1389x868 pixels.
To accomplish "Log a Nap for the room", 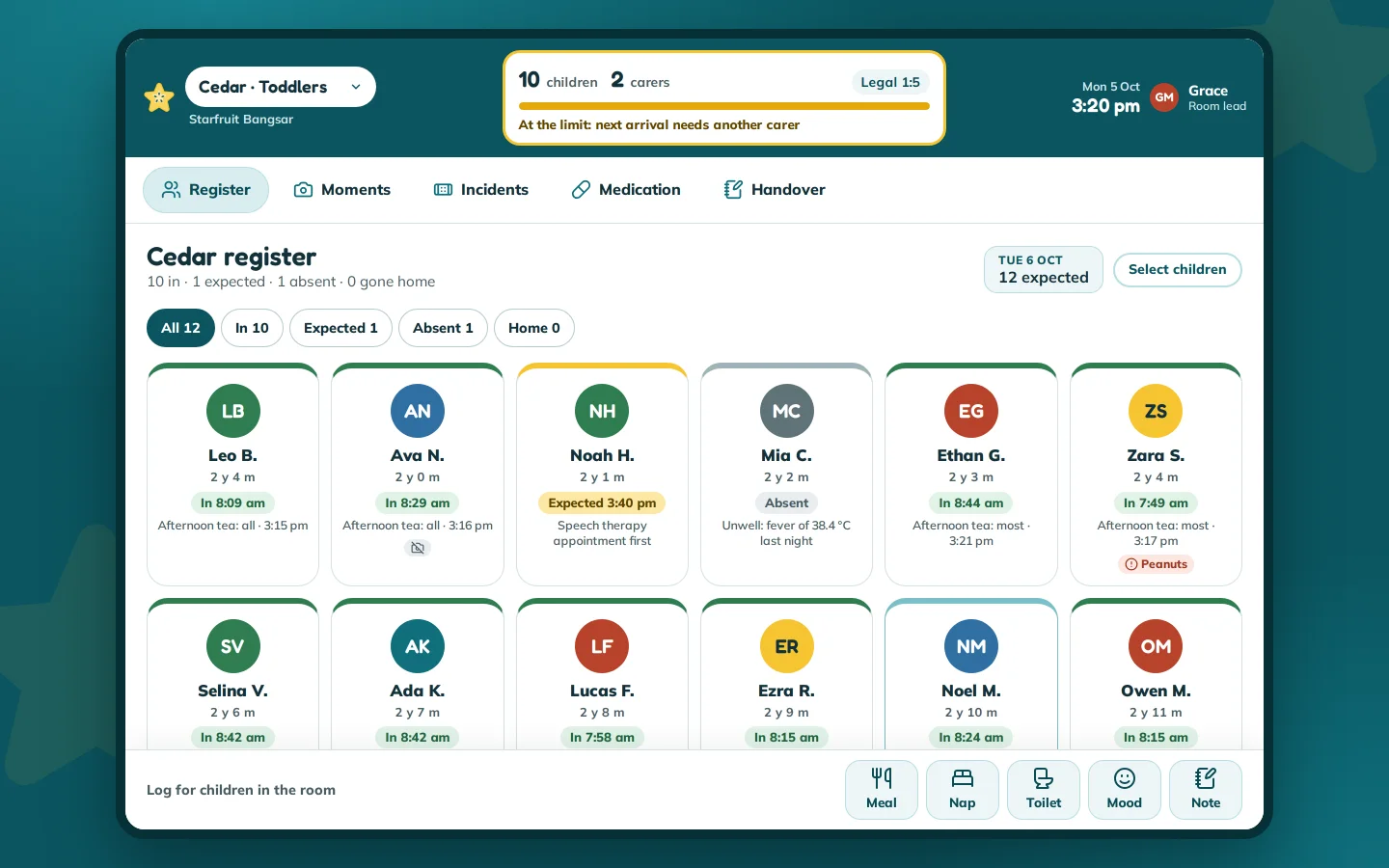I will coord(963,790).
